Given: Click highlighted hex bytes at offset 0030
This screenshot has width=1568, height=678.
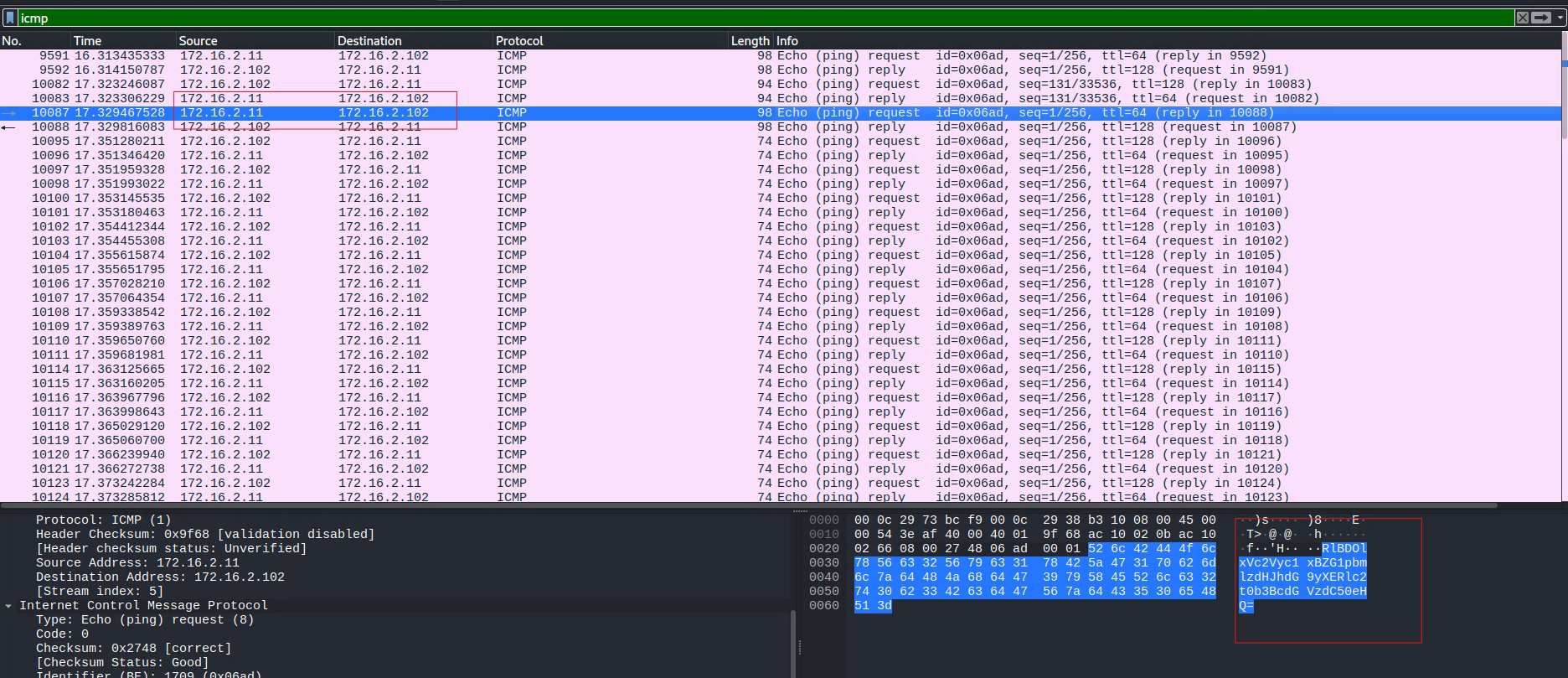Looking at the screenshot, I should 1035,562.
